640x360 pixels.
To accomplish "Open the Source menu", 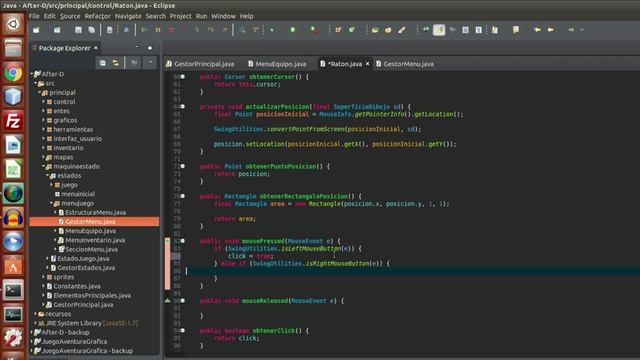I will [70, 16].
